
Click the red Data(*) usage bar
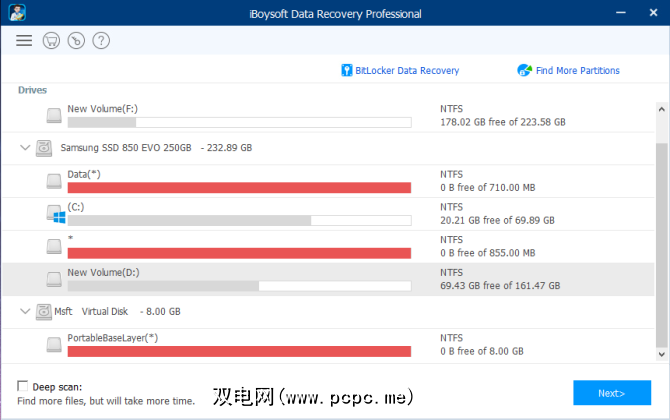pos(239,188)
